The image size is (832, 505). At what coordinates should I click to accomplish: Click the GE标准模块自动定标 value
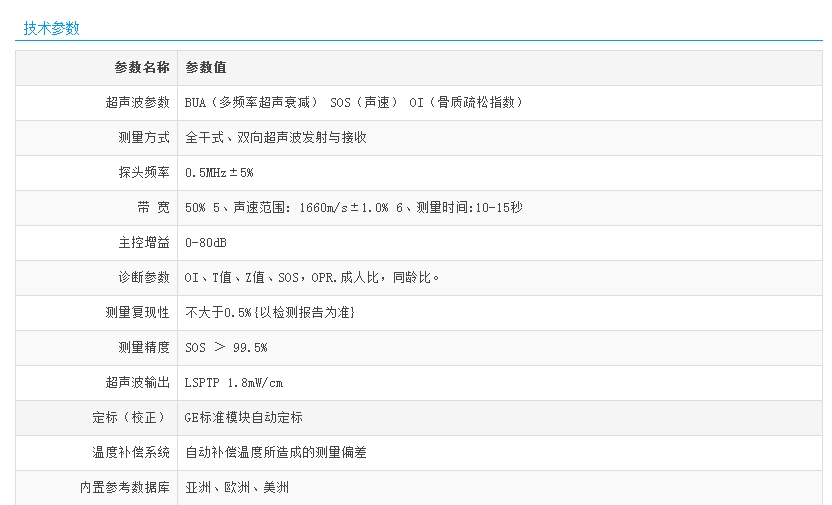click(x=244, y=417)
